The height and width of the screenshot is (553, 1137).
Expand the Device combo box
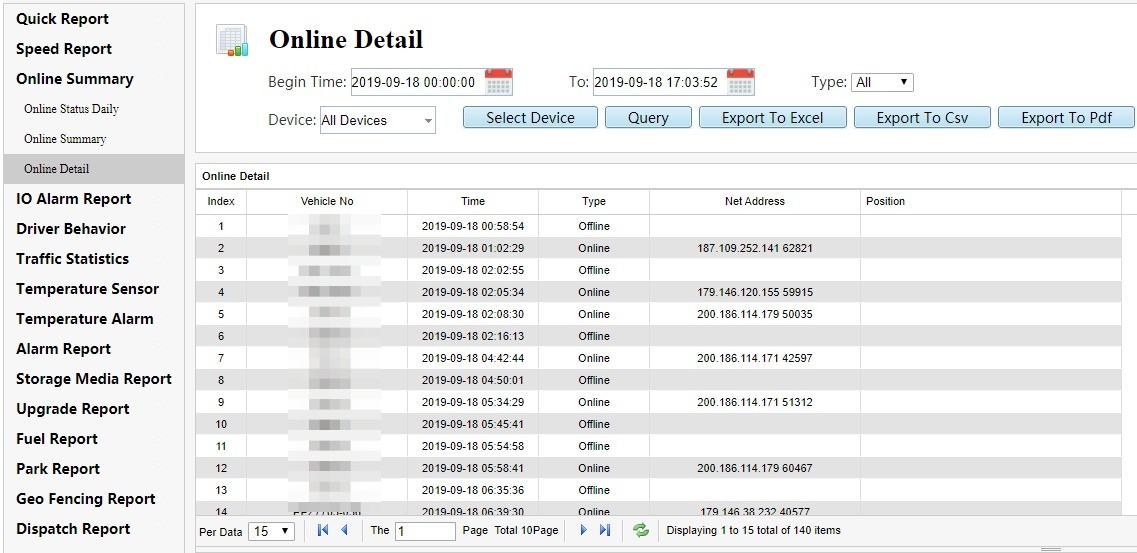428,121
